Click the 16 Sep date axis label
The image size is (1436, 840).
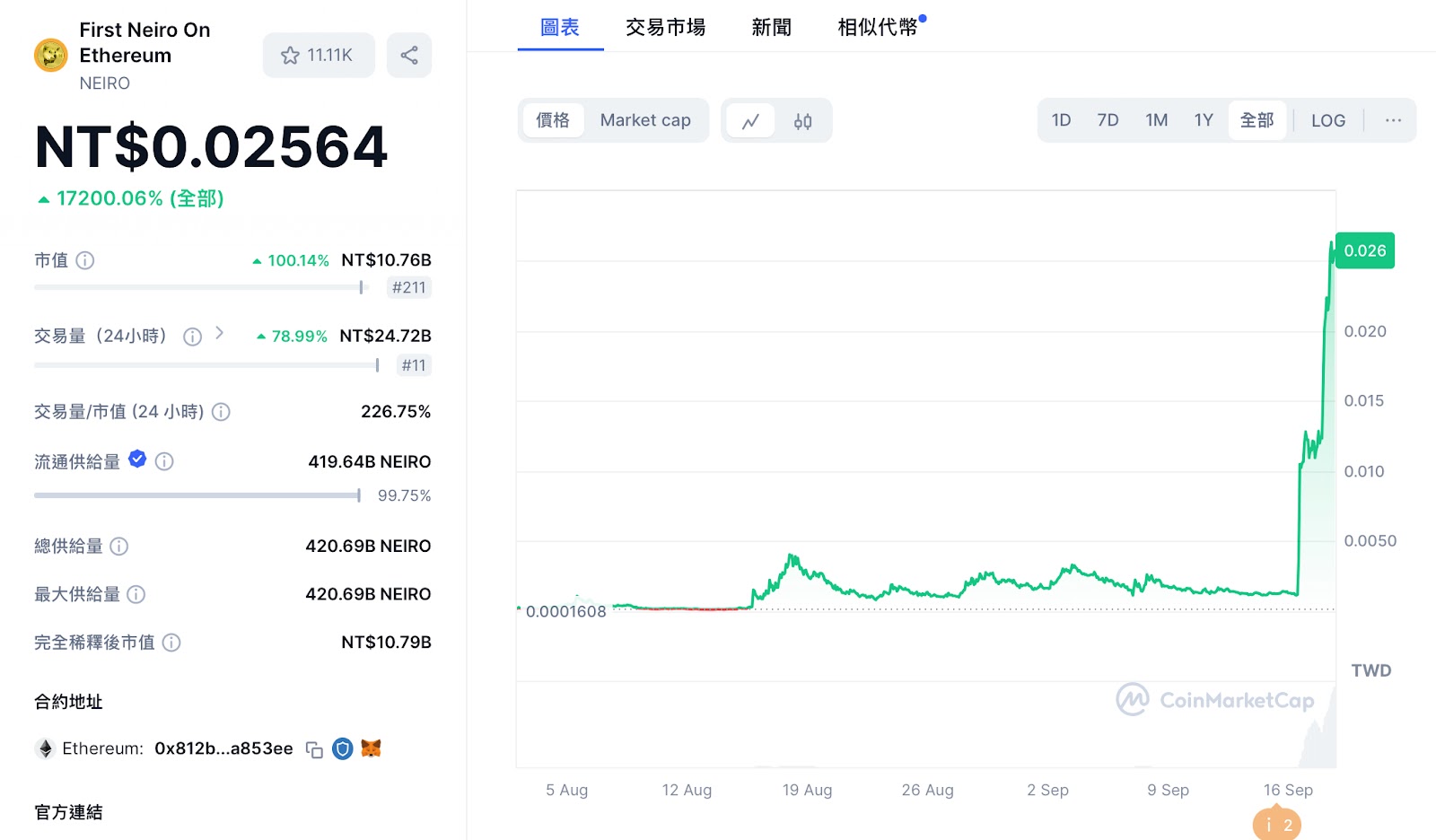(x=1288, y=790)
